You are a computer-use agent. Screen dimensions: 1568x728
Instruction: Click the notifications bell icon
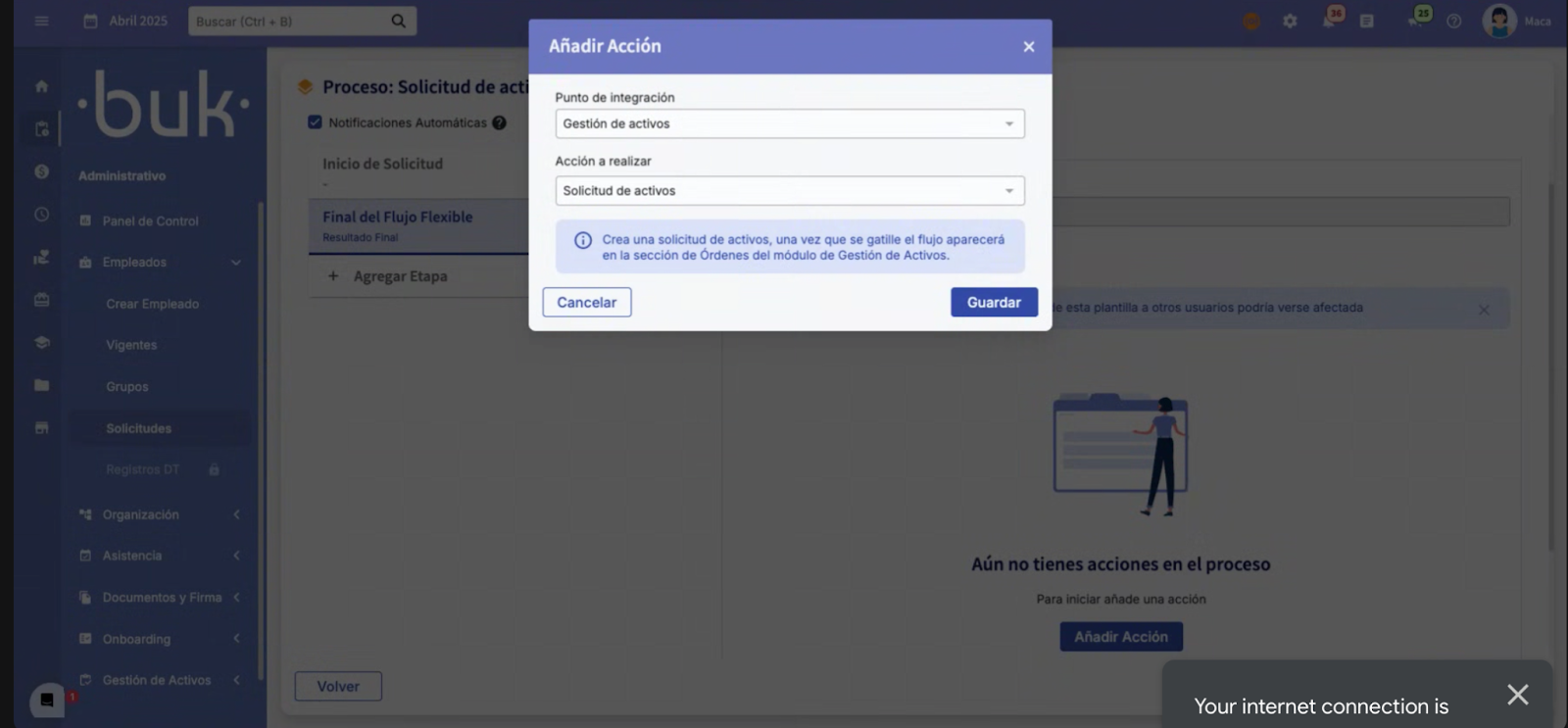tap(1329, 21)
